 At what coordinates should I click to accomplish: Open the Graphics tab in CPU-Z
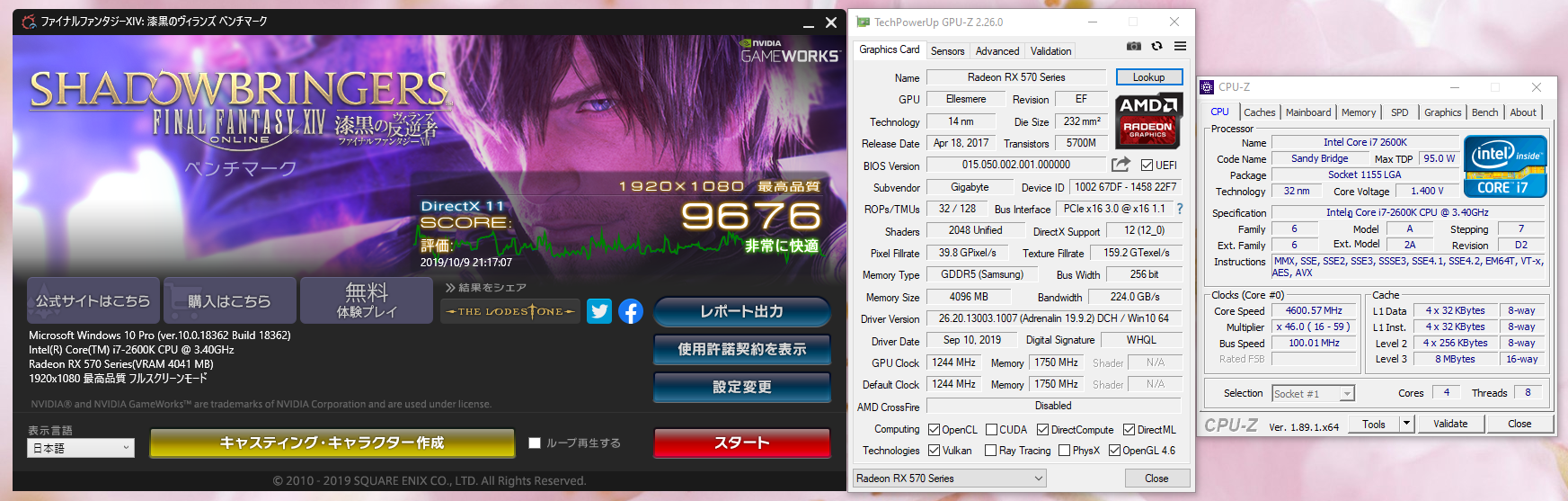[x=1443, y=112]
